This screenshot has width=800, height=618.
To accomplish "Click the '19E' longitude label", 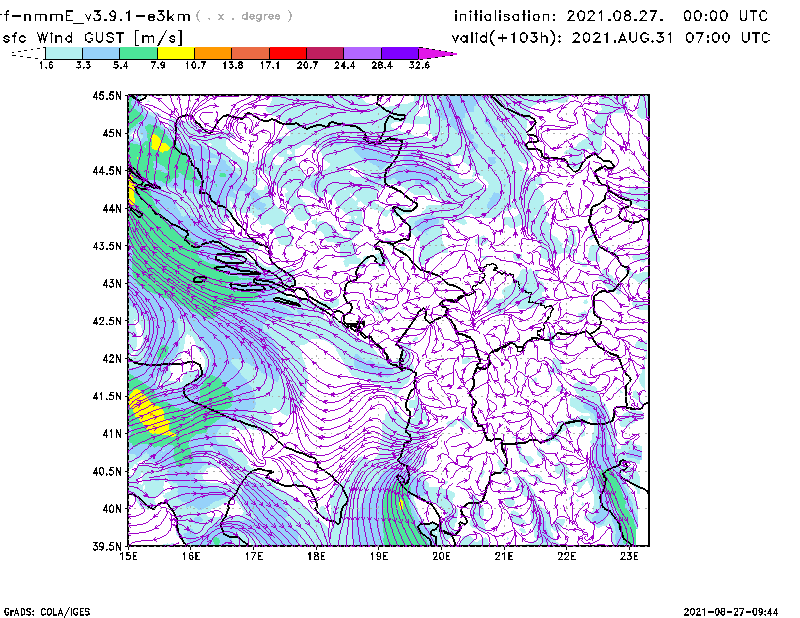I will coord(379,556).
